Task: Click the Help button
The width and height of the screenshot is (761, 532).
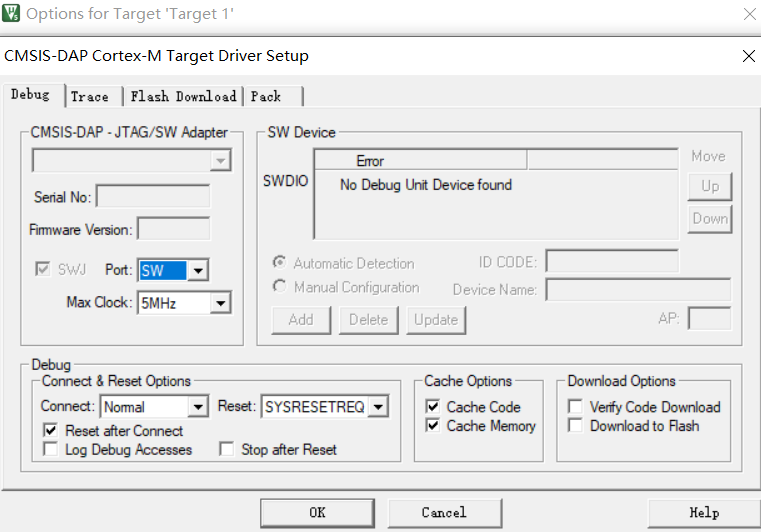Action: [703, 512]
